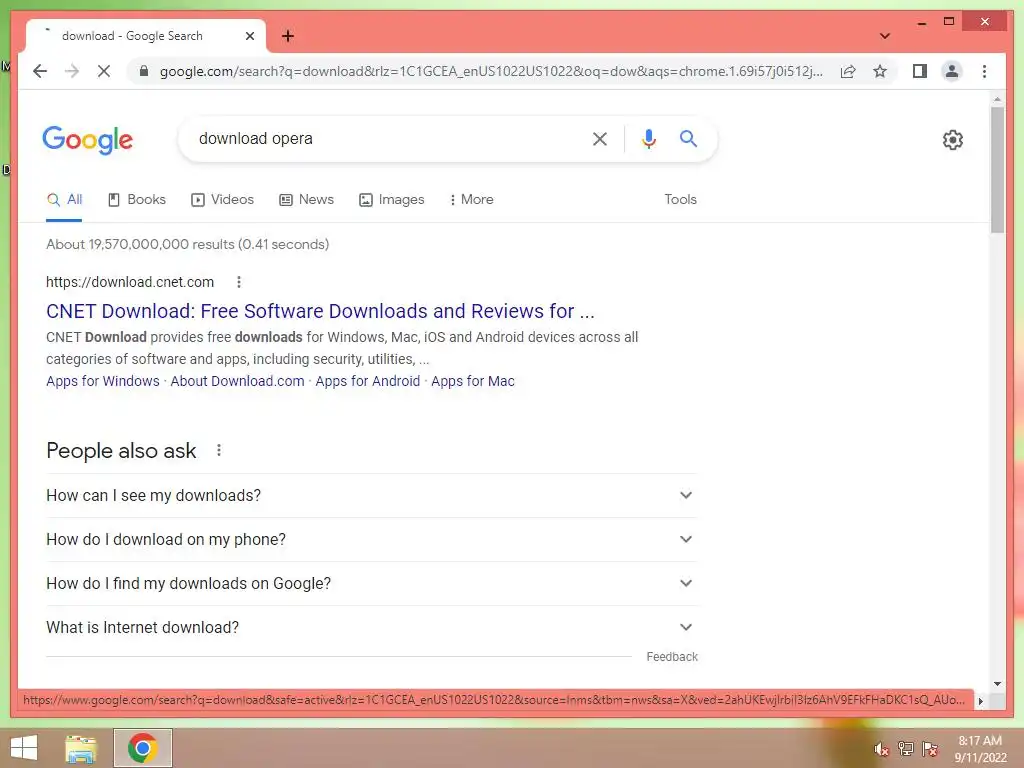
Task: Share this page from address bar
Action: tap(848, 71)
